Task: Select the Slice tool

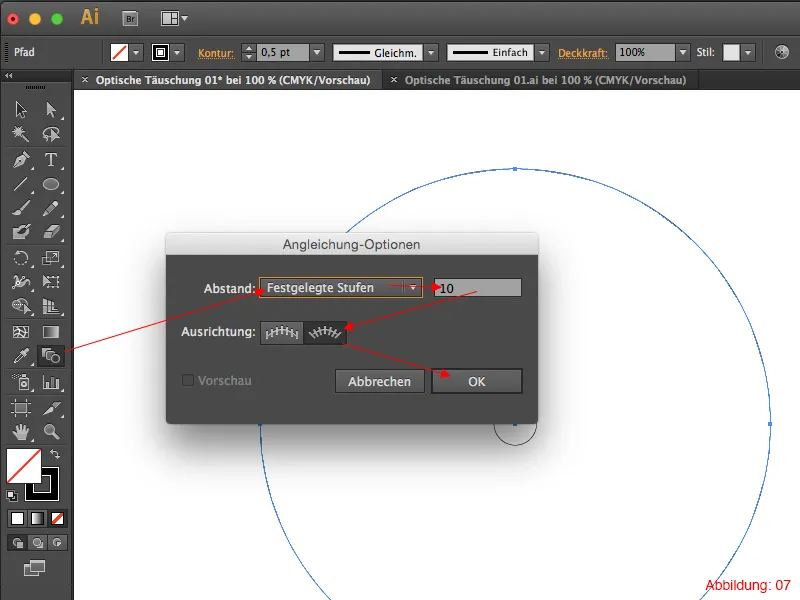Action: coord(51,408)
